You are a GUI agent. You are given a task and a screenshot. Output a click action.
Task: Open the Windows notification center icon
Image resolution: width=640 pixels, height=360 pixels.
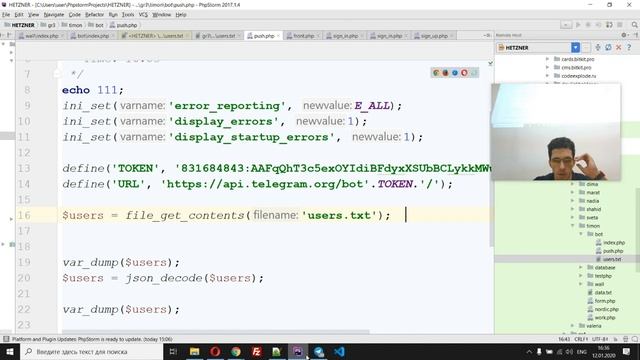tap(627, 351)
